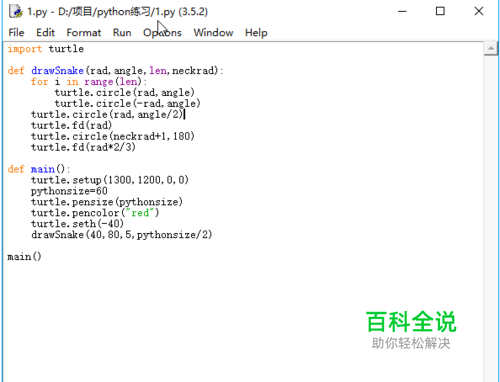Click the Python file icon in title bar

click(x=16, y=11)
